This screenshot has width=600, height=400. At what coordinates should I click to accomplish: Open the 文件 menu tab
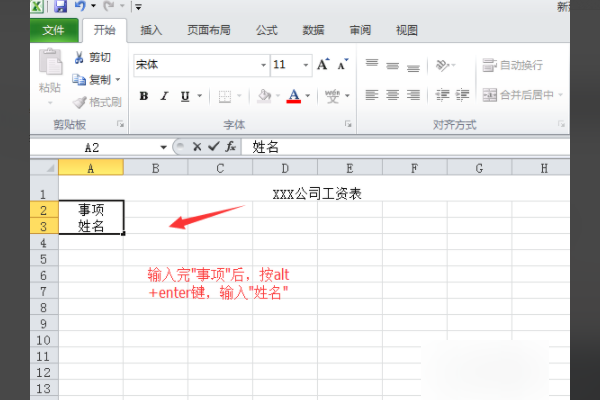(x=54, y=30)
